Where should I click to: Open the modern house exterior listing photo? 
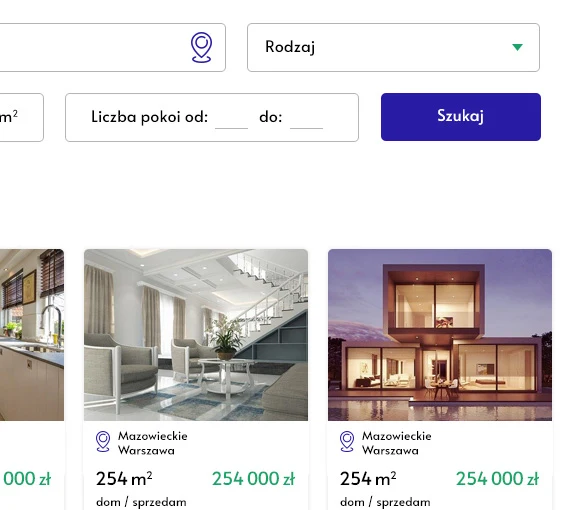click(x=440, y=335)
